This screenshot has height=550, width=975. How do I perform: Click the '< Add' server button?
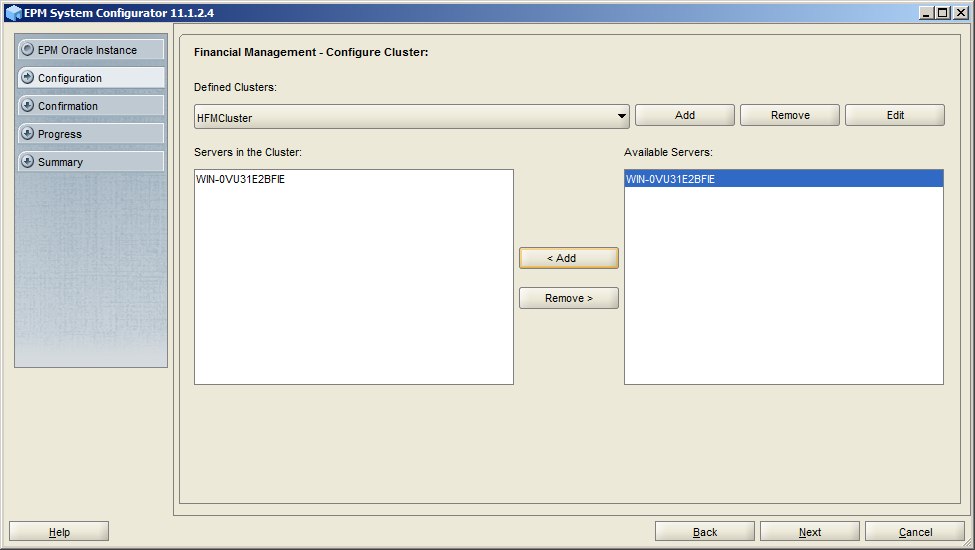[x=569, y=258]
